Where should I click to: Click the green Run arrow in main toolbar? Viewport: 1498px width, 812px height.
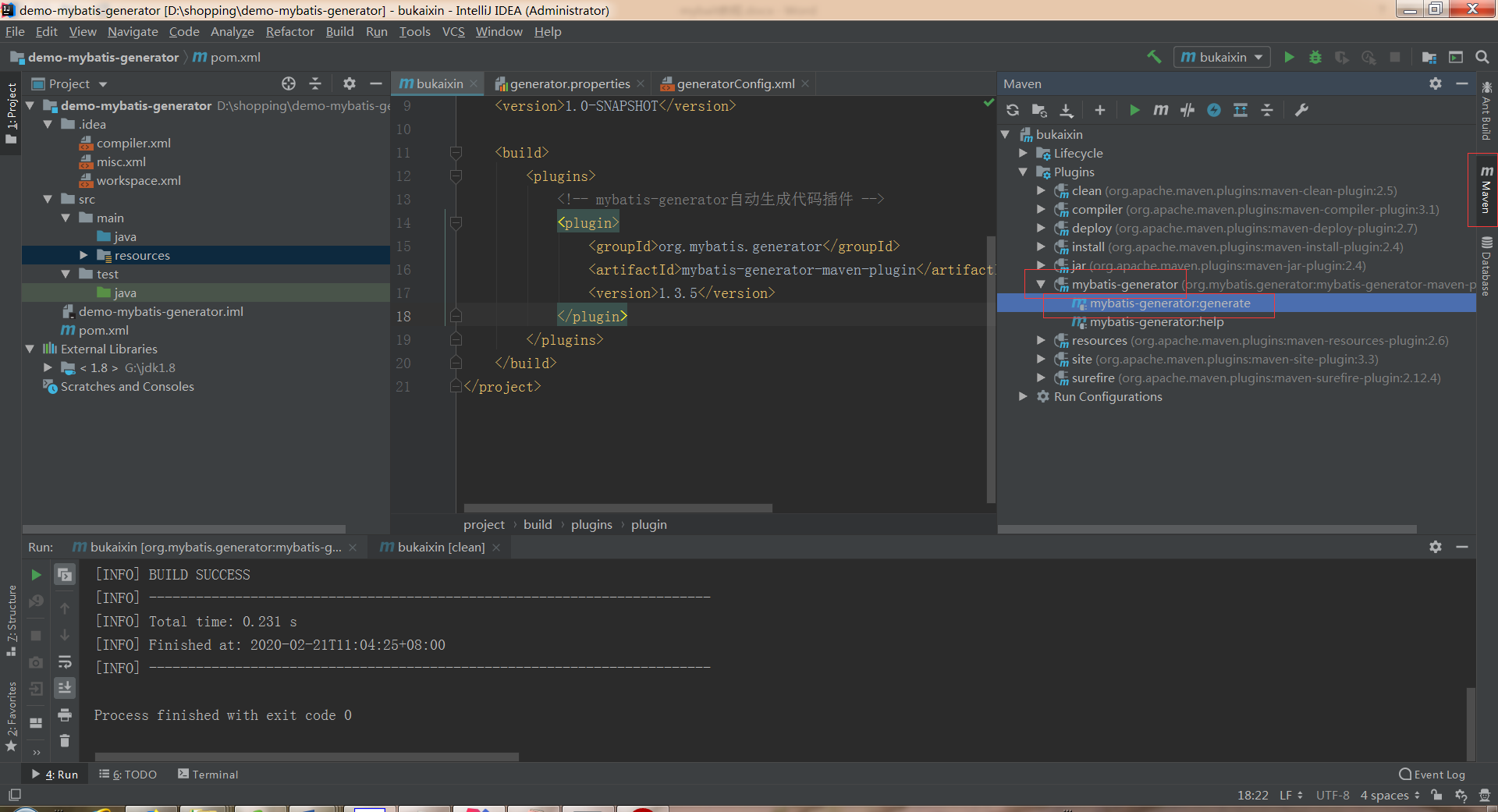[x=1289, y=57]
